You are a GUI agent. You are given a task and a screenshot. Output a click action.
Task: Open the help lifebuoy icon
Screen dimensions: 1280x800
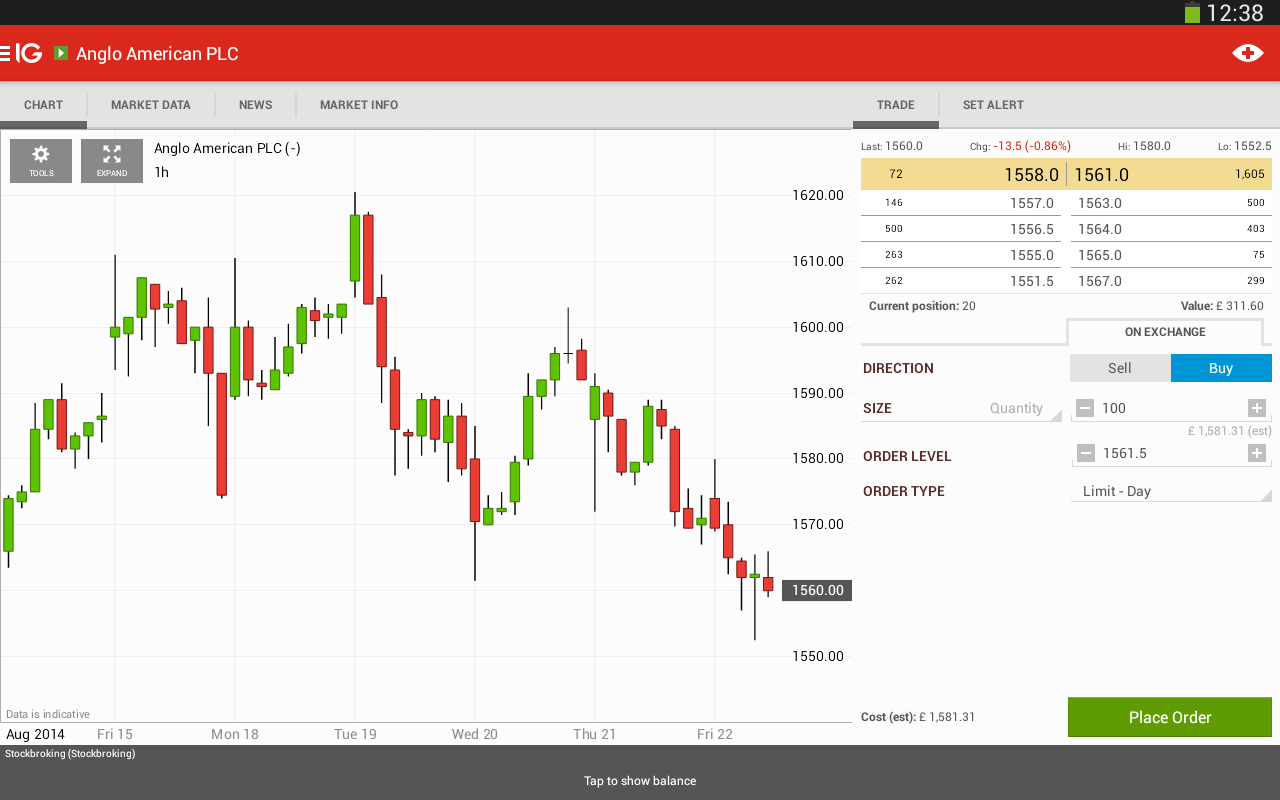(1247, 53)
